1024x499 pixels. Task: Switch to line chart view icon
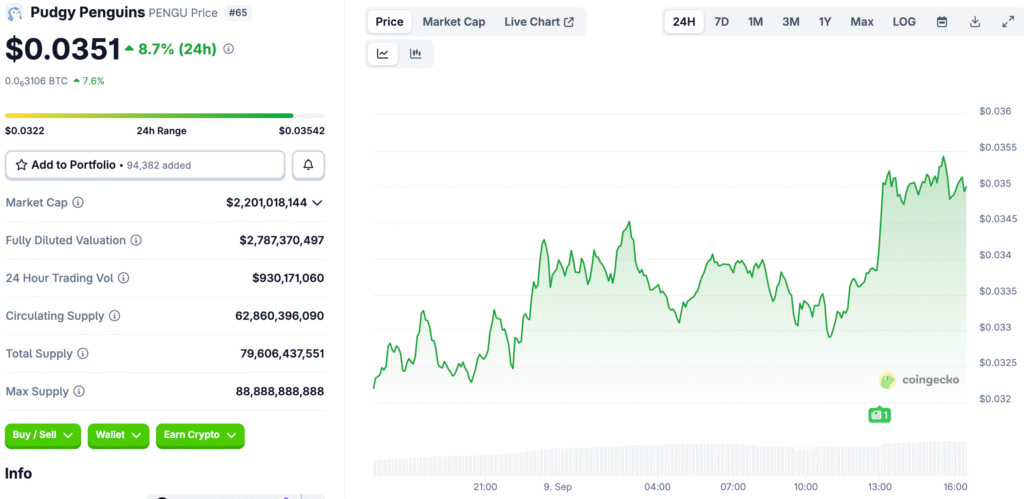[383, 54]
